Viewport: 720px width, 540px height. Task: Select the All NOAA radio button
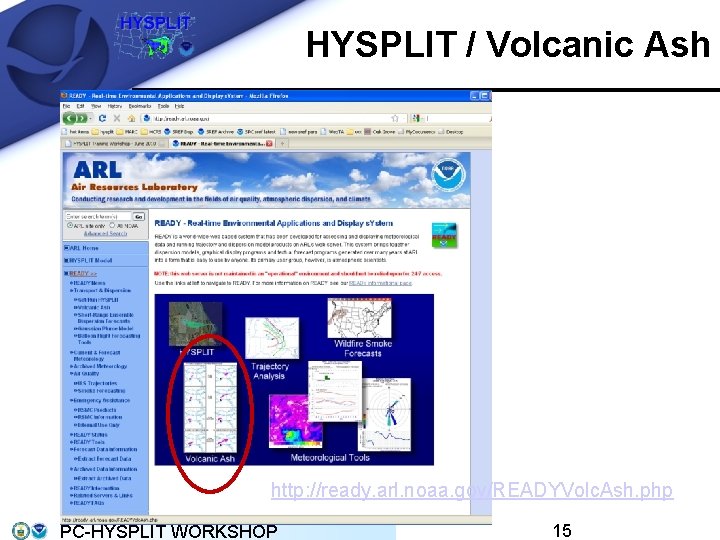(112, 225)
